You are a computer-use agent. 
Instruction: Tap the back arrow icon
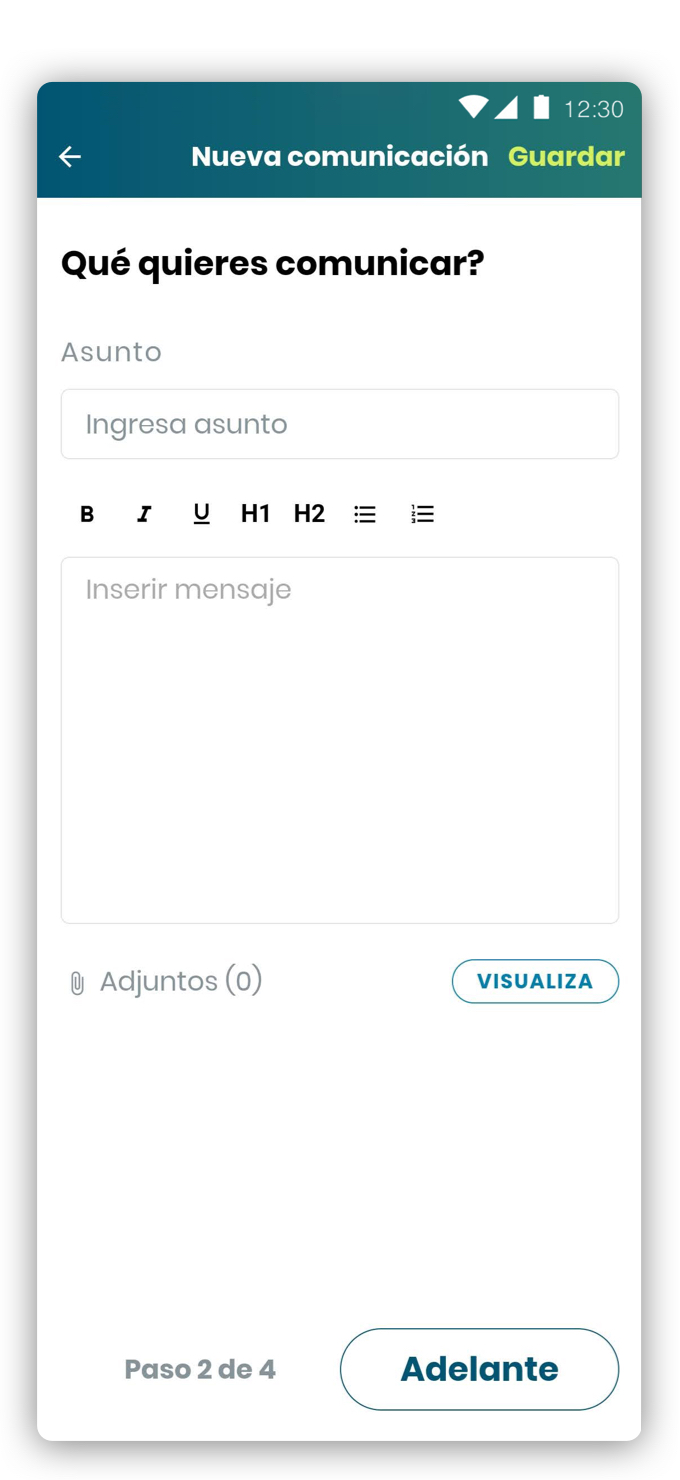point(70,156)
